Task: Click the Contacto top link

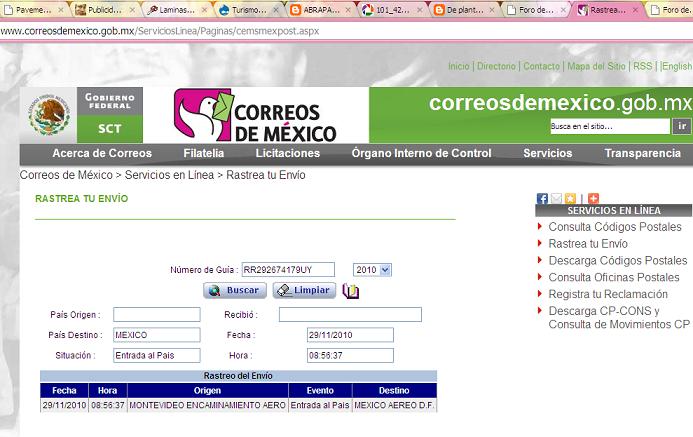Action: click(541, 66)
